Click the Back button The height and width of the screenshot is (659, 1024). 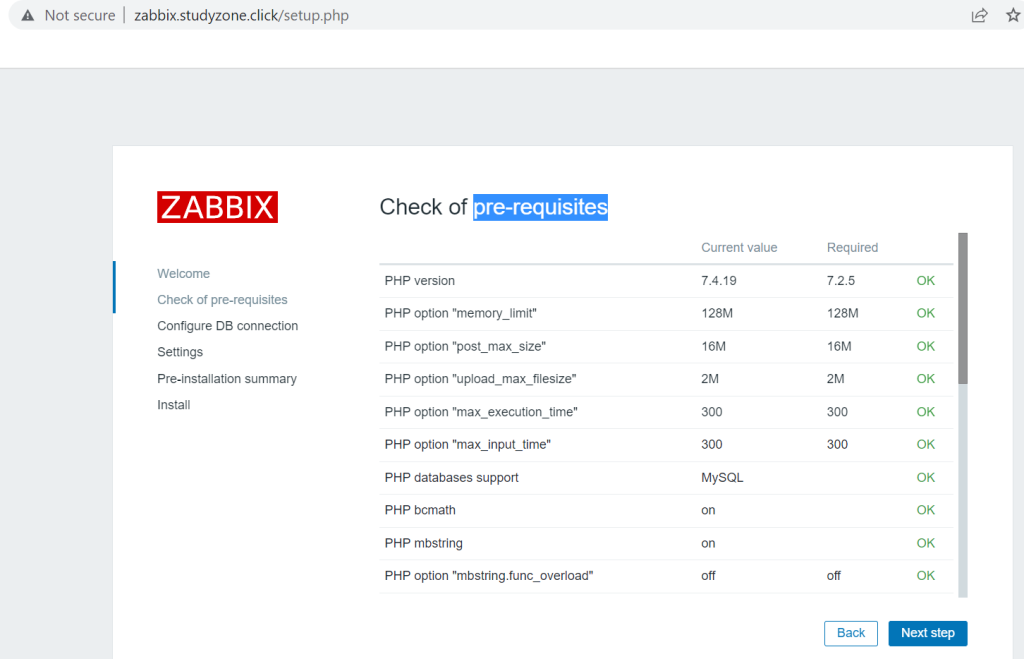point(850,633)
